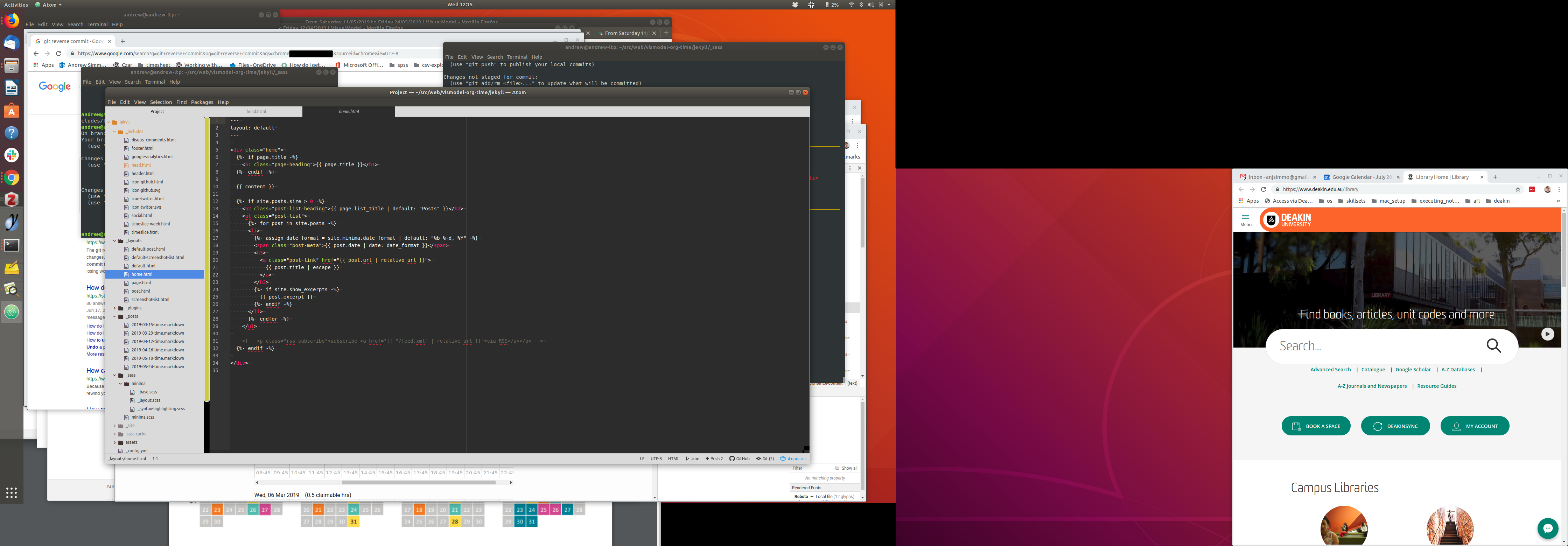Switch to the head.html editor tab

point(256,111)
